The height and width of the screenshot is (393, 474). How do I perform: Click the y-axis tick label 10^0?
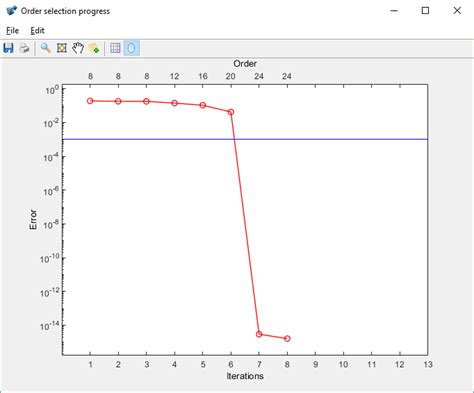(52, 90)
